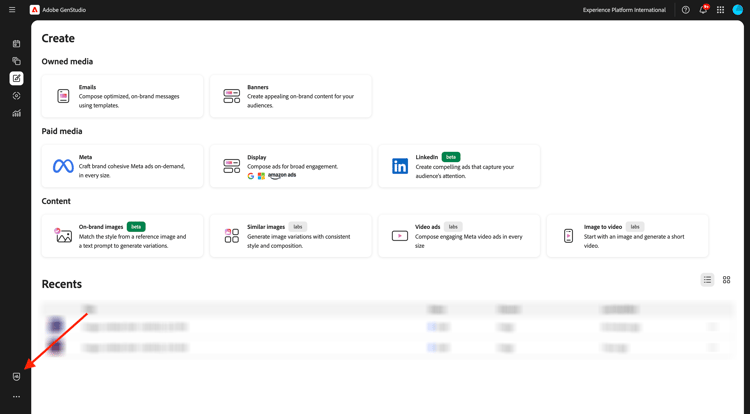The height and width of the screenshot is (414, 750).
Task: Open the user profile avatar
Action: pyautogui.click(x=738, y=10)
